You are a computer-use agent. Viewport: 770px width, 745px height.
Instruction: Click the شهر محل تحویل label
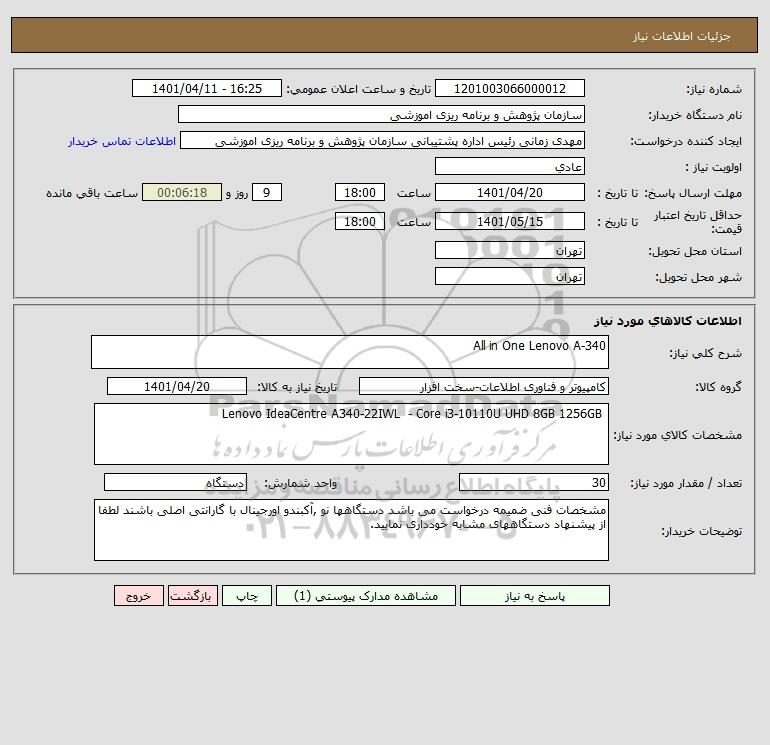click(699, 277)
